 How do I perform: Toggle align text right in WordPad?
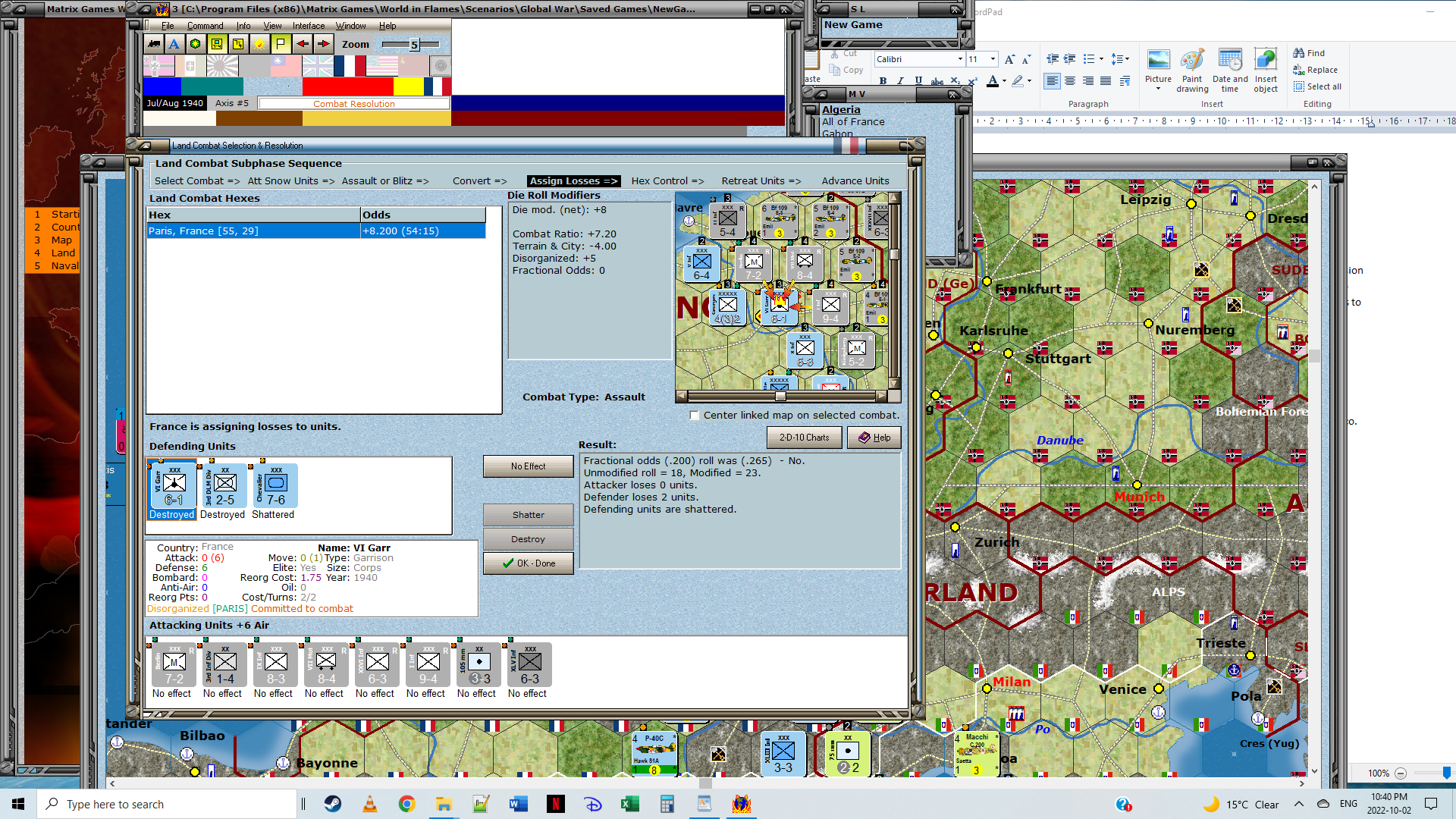pos(1088,80)
